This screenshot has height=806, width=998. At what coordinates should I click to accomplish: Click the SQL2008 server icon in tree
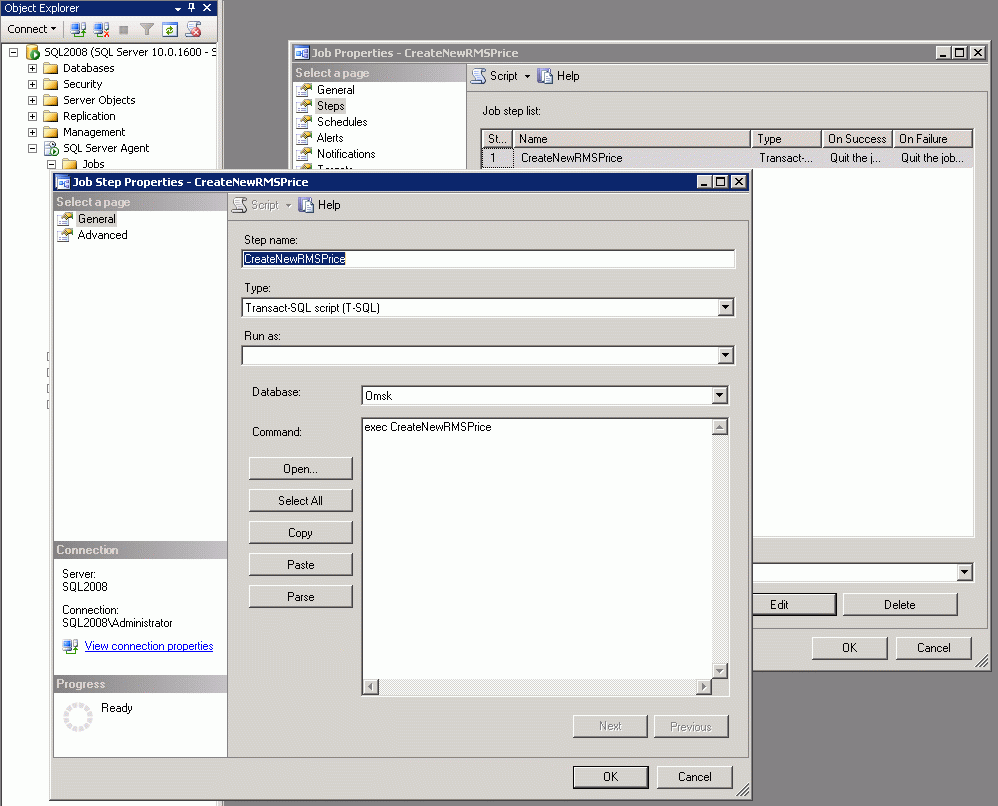(32, 52)
